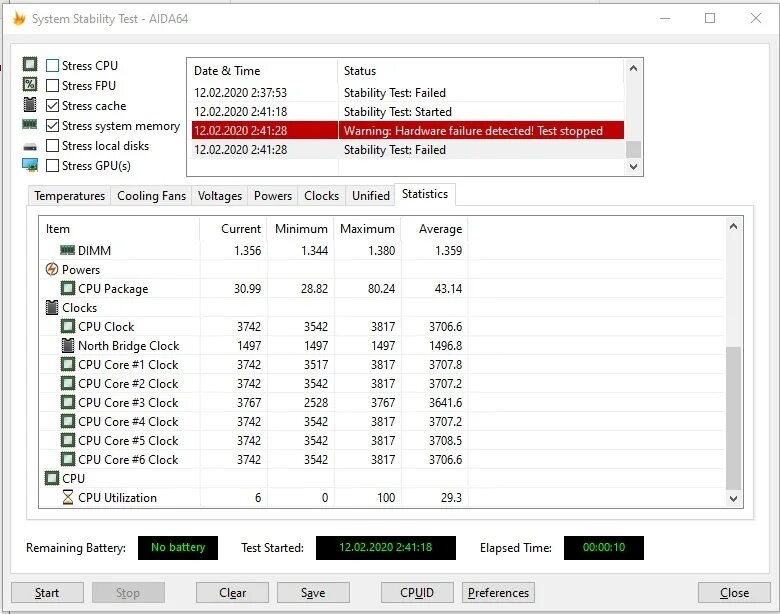Image resolution: width=780 pixels, height=614 pixels.
Task: Click the Clocks group icon
Action: (x=52, y=307)
